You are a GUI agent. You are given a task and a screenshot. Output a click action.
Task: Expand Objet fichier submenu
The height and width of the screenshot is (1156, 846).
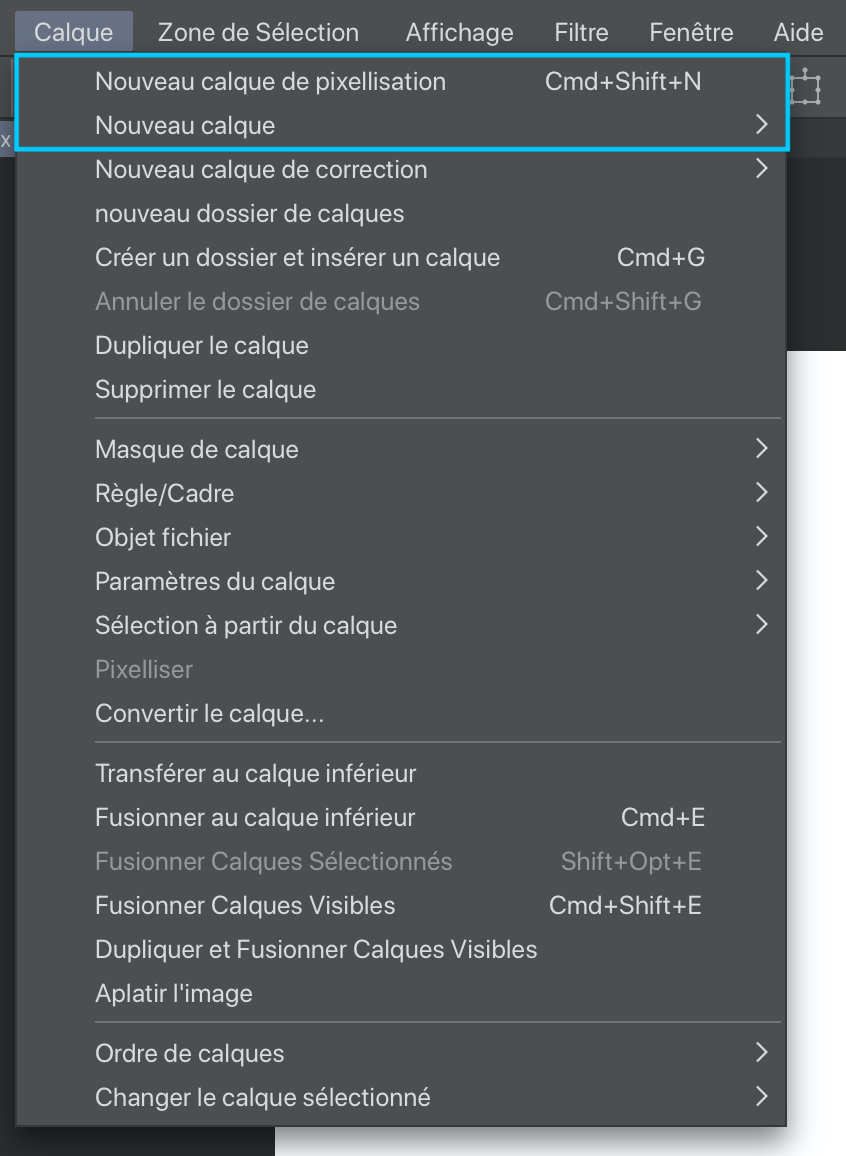tap(163, 538)
